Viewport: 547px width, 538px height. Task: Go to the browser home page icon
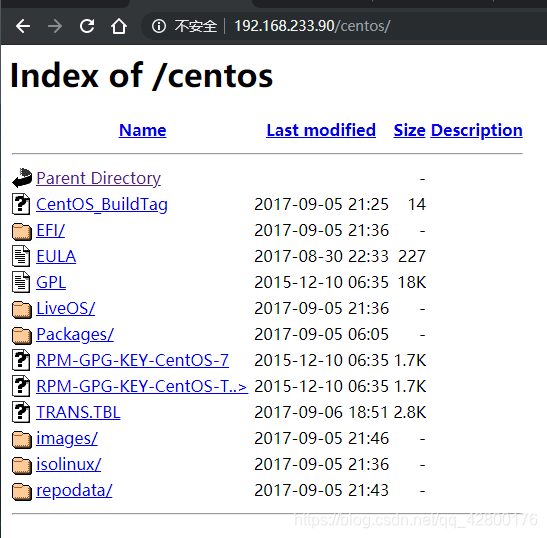click(x=119, y=26)
